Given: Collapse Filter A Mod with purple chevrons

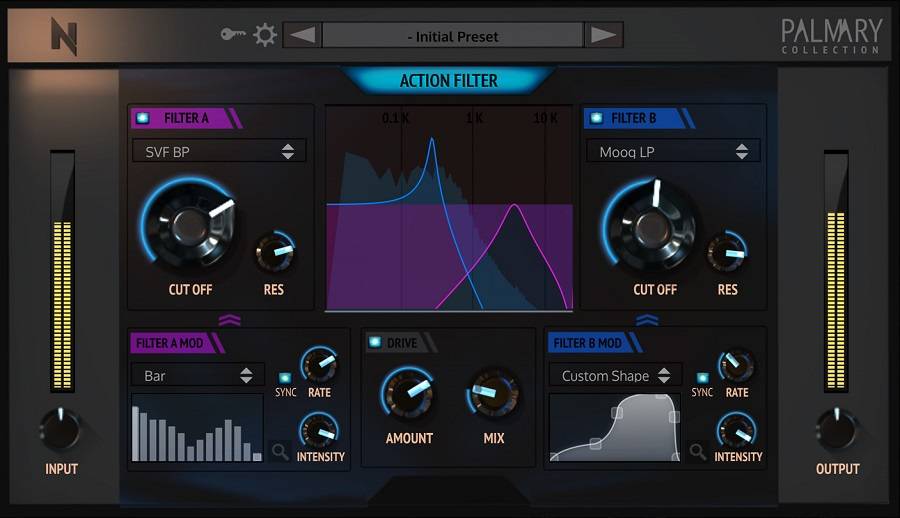Looking at the screenshot, I should (x=229, y=319).
